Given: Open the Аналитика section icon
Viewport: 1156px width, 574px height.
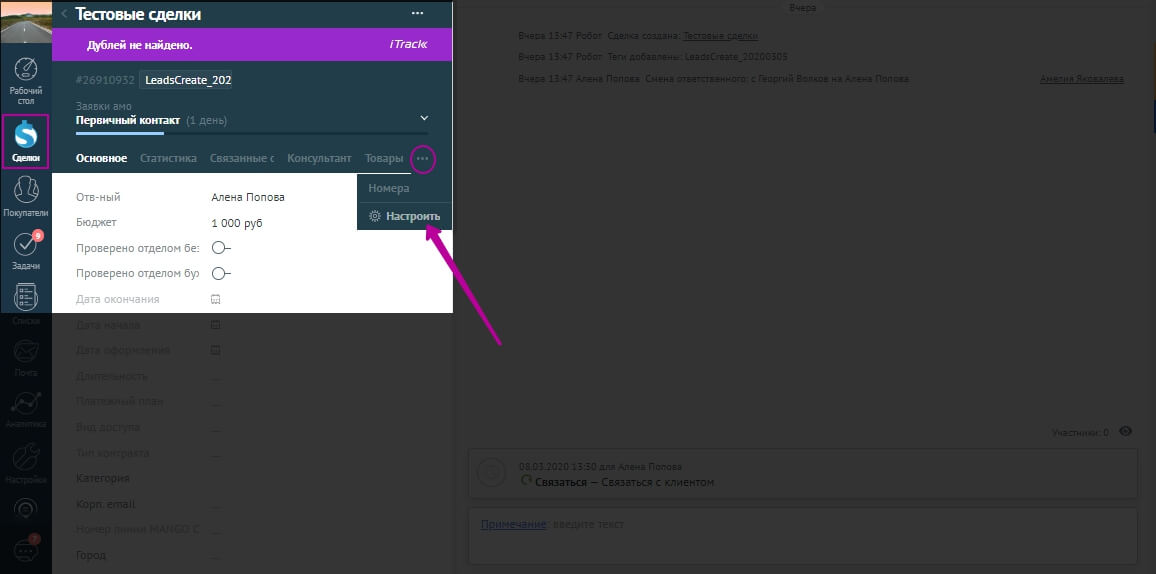Looking at the screenshot, I should (26, 408).
